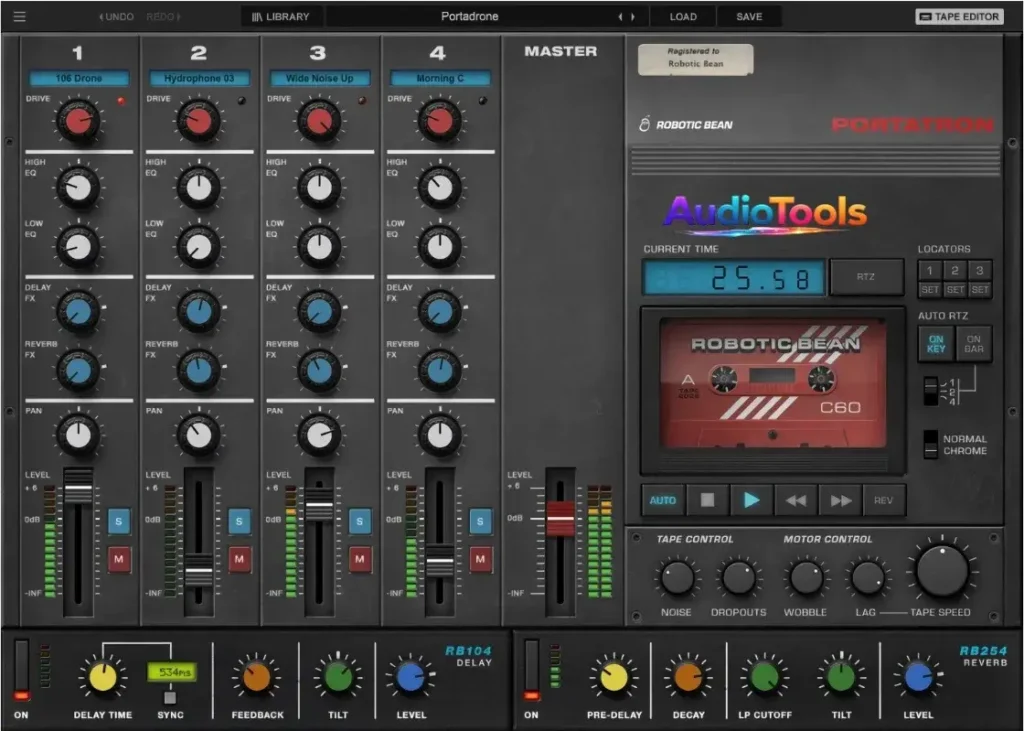Image resolution: width=1024 pixels, height=731 pixels.
Task: Open track 1 sample selector '106 Drone'
Action: pos(79,78)
